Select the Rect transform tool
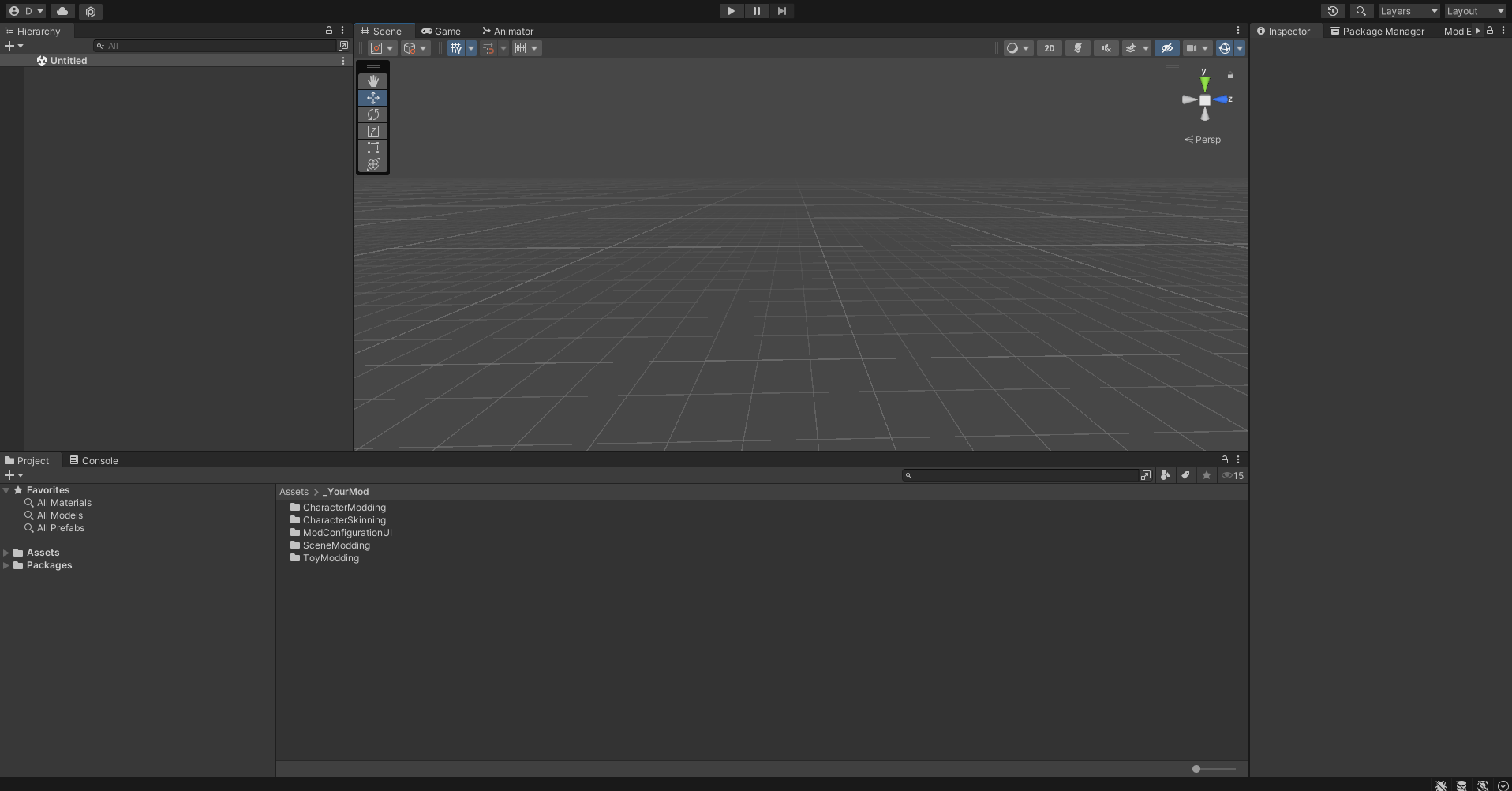 coord(373,148)
